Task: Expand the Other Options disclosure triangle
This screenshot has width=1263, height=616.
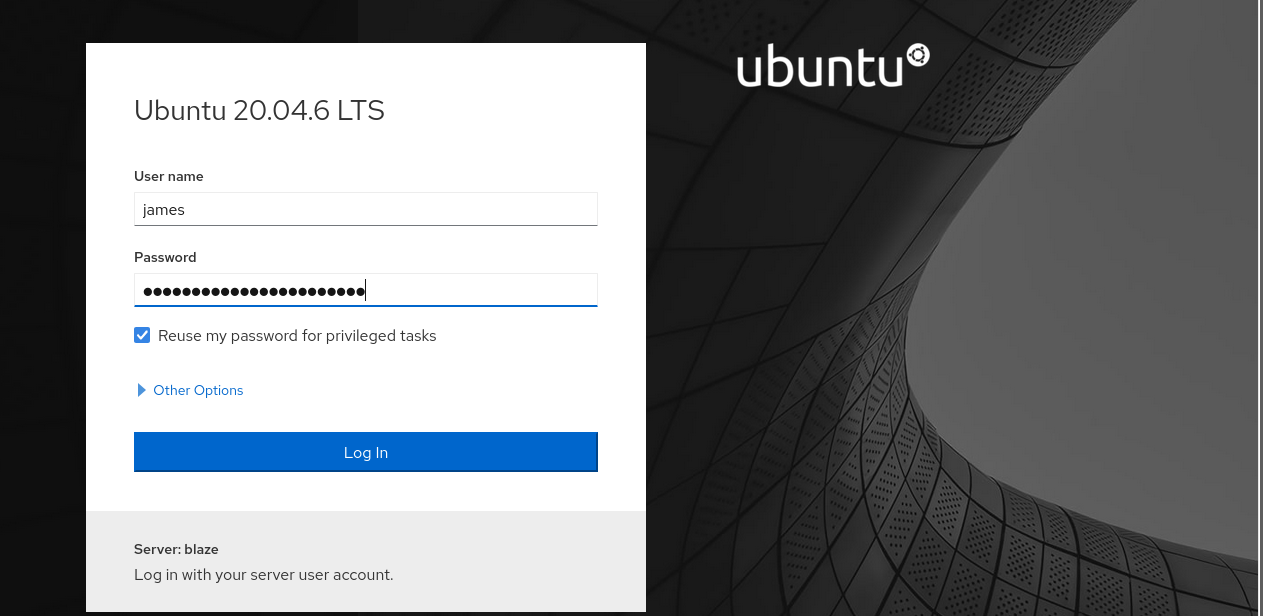Action: [141, 390]
